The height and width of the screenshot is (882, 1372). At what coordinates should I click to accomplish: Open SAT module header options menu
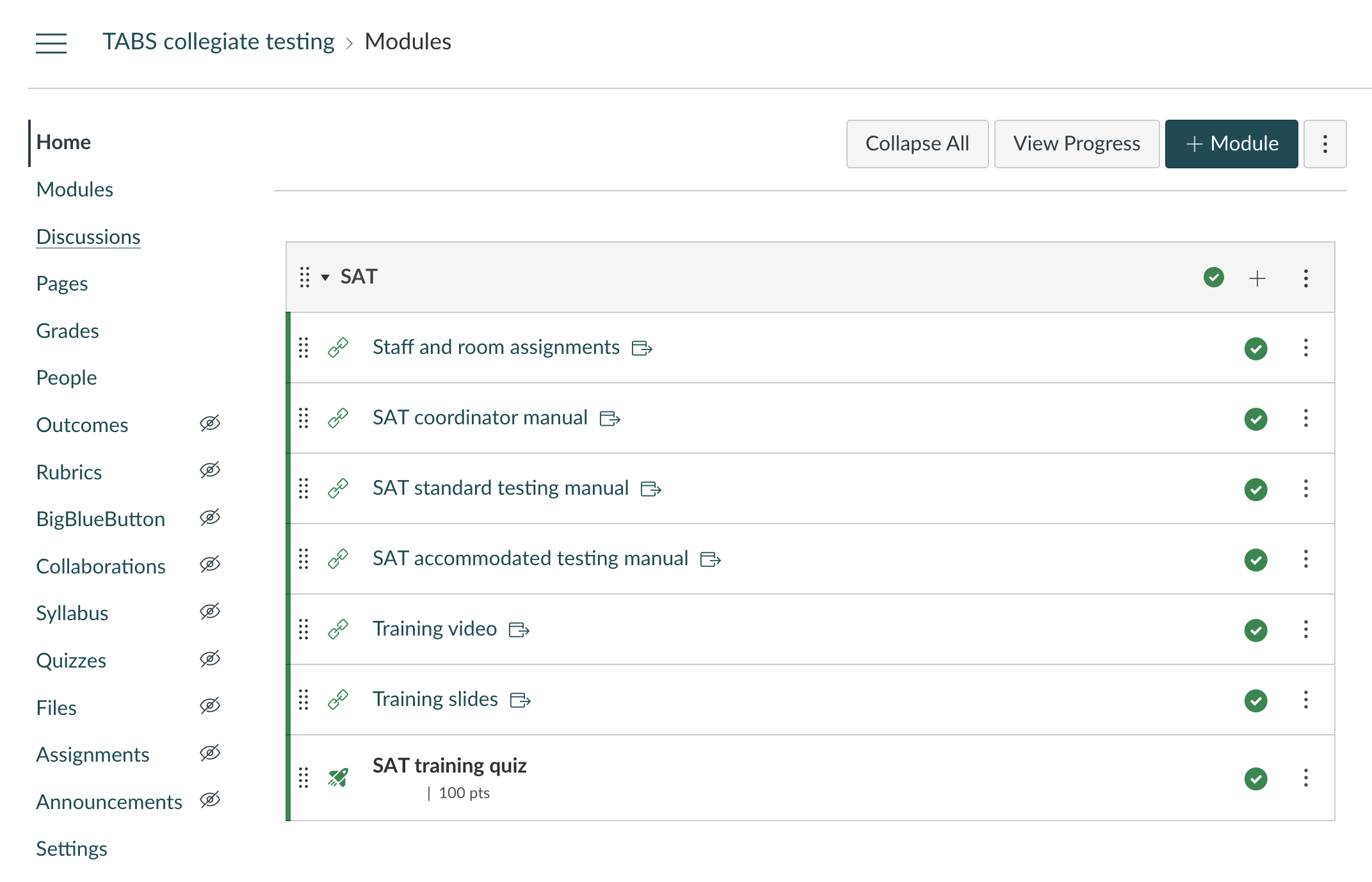coord(1305,278)
